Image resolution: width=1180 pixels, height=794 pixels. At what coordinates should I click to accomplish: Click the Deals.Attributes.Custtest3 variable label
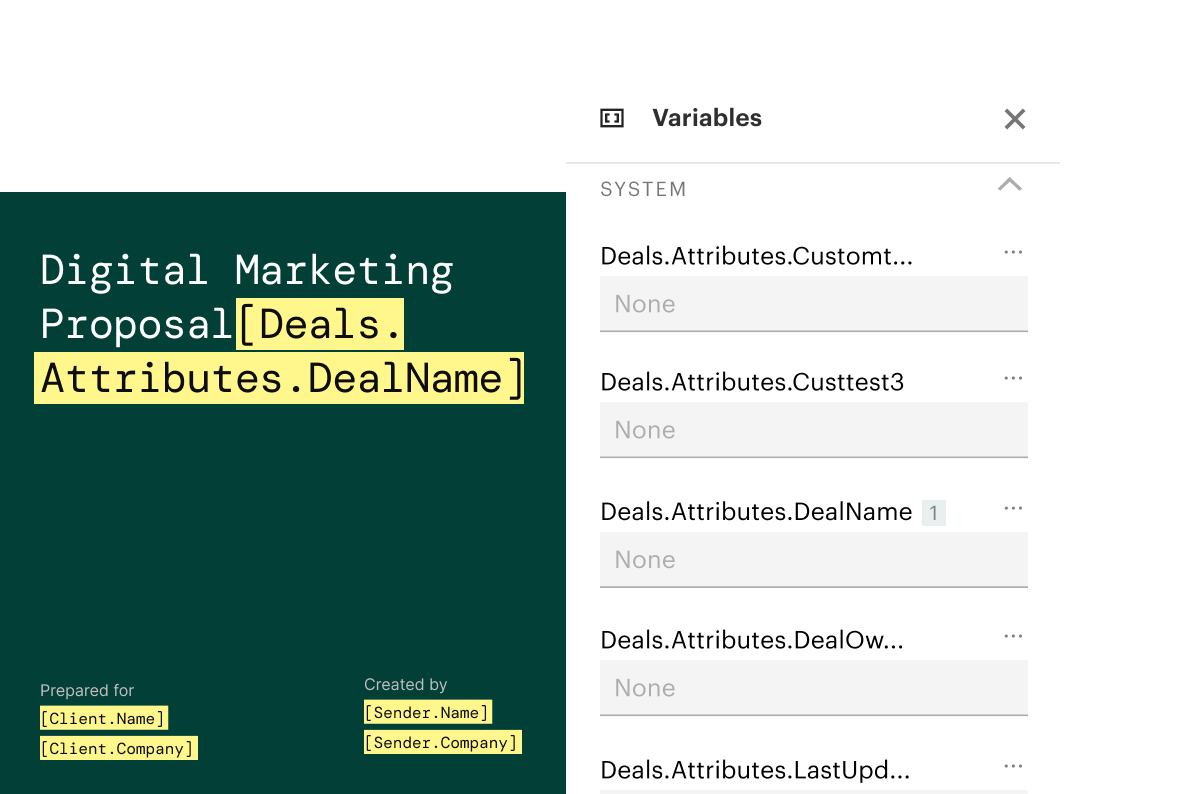tap(752, 382)
